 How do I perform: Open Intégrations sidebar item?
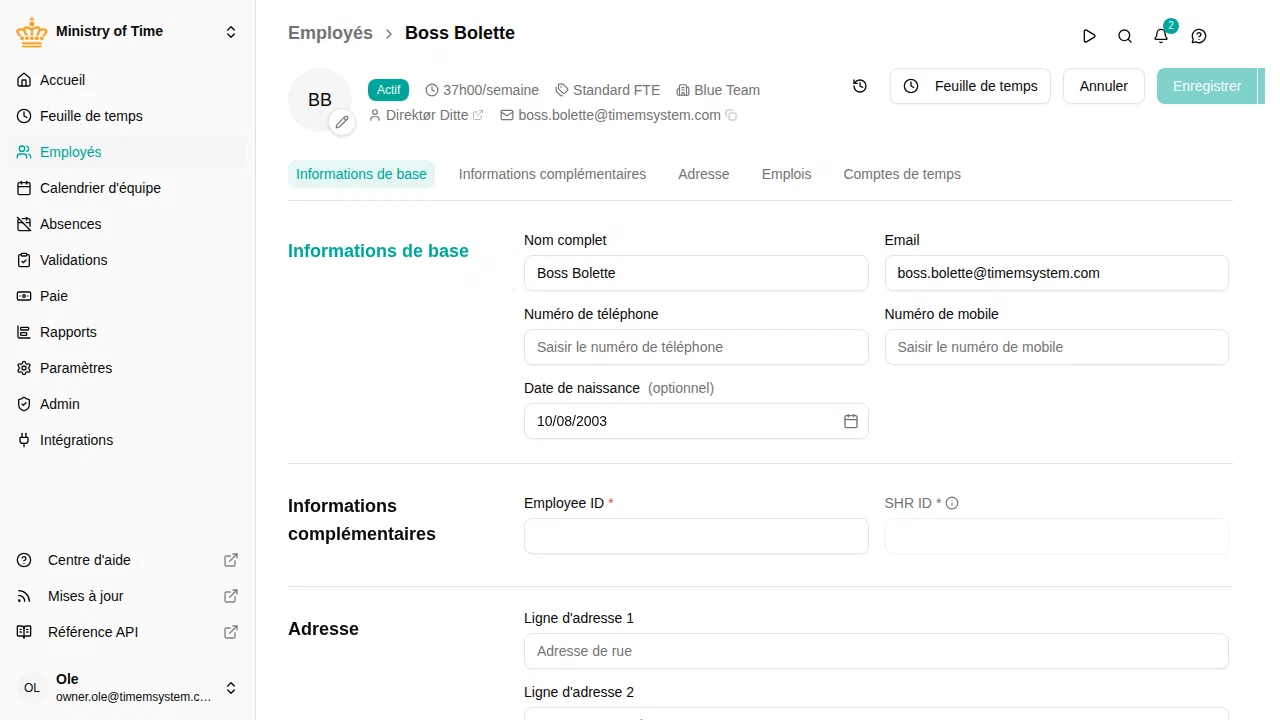(128, 440)
